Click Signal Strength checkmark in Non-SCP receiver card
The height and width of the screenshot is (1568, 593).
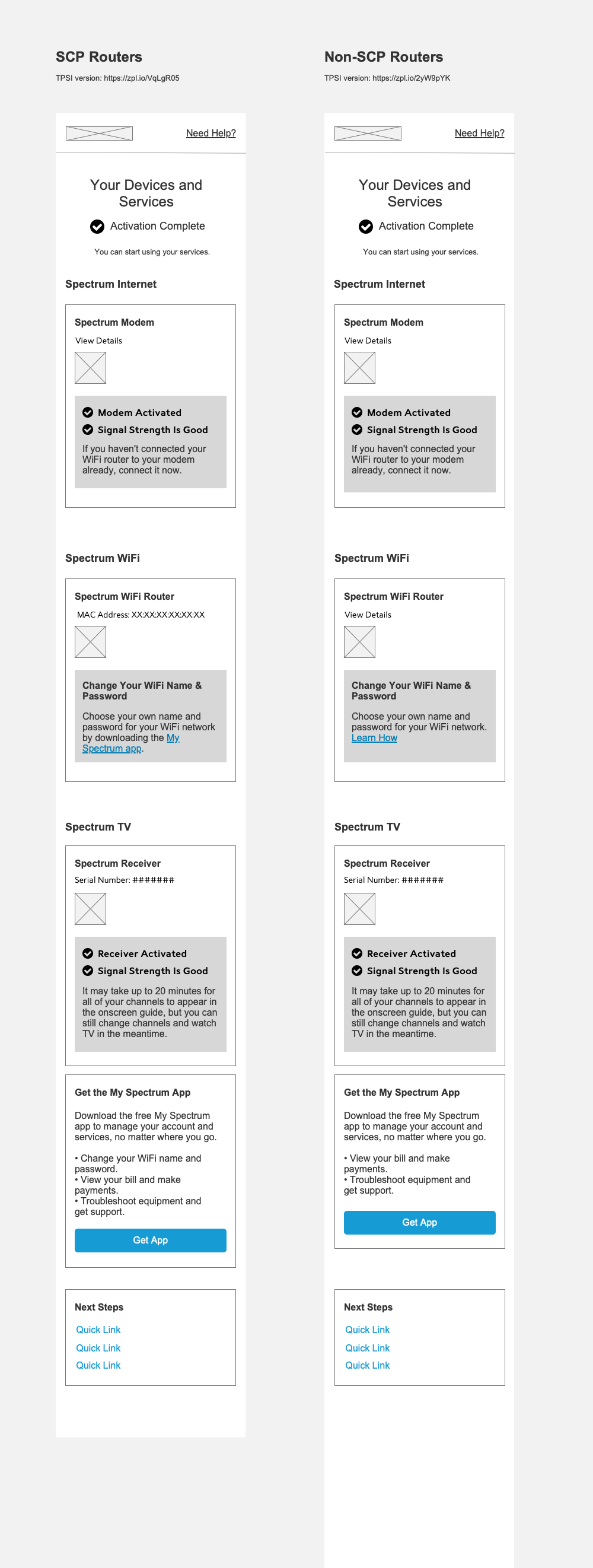pyautogui.click(x=357, y=970)
